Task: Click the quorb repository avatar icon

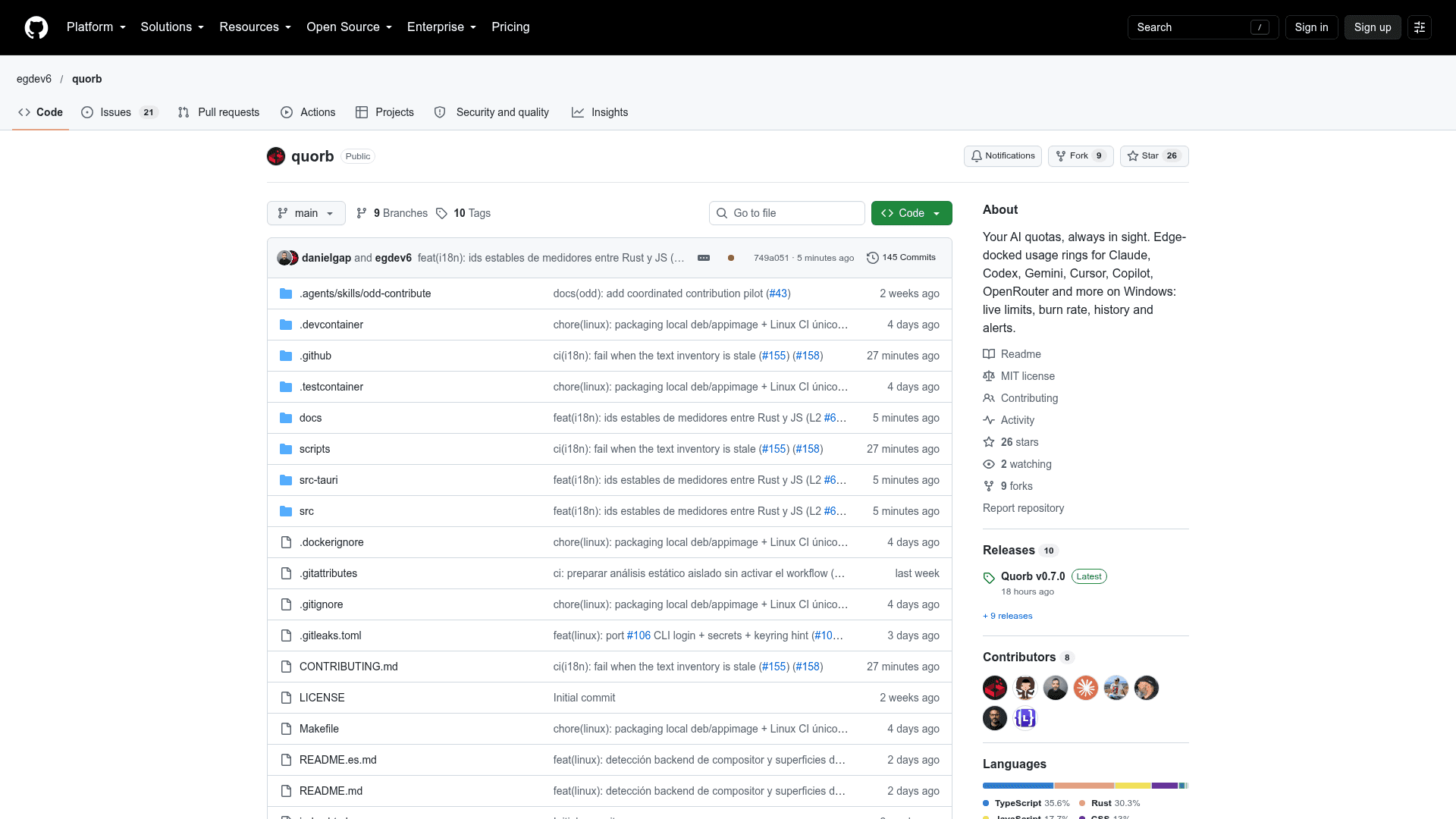Action: tap(276, 156)
